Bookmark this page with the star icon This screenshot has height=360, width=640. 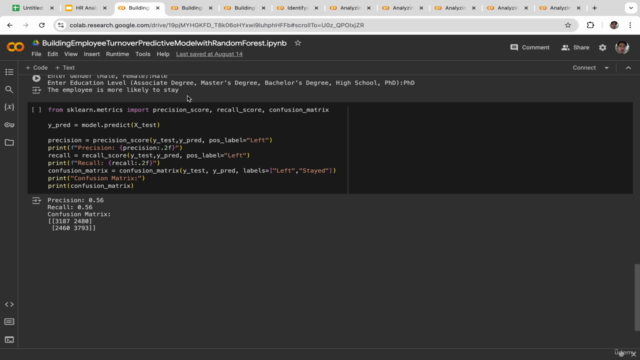tap(568, 25)
